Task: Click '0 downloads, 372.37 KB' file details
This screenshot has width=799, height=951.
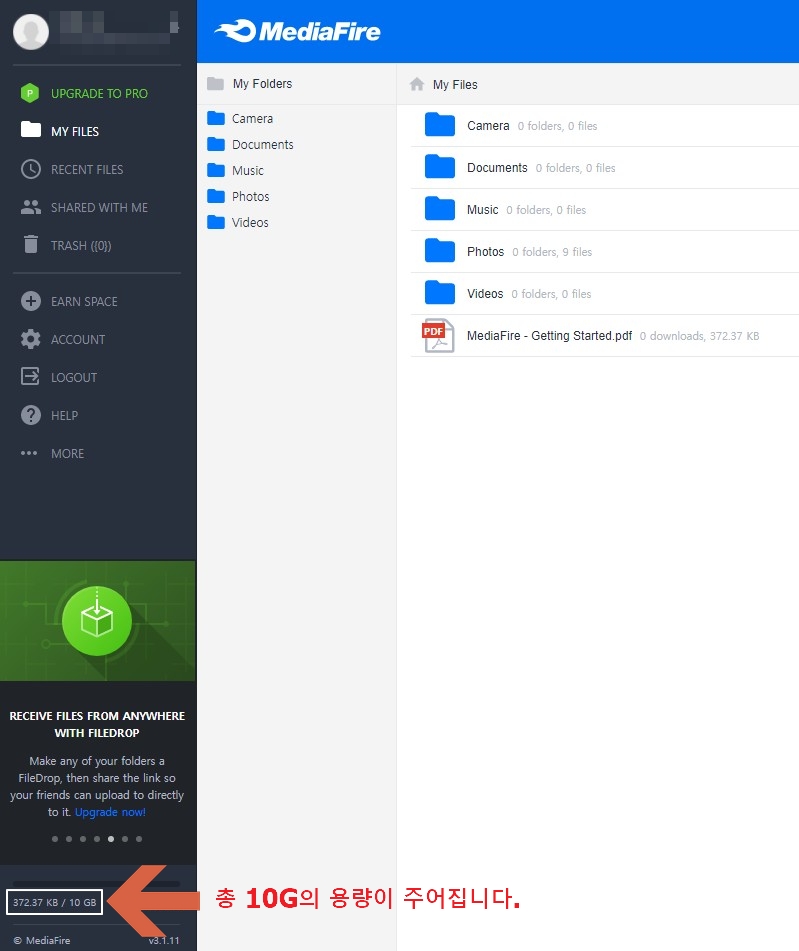Action: coord(700,336)
